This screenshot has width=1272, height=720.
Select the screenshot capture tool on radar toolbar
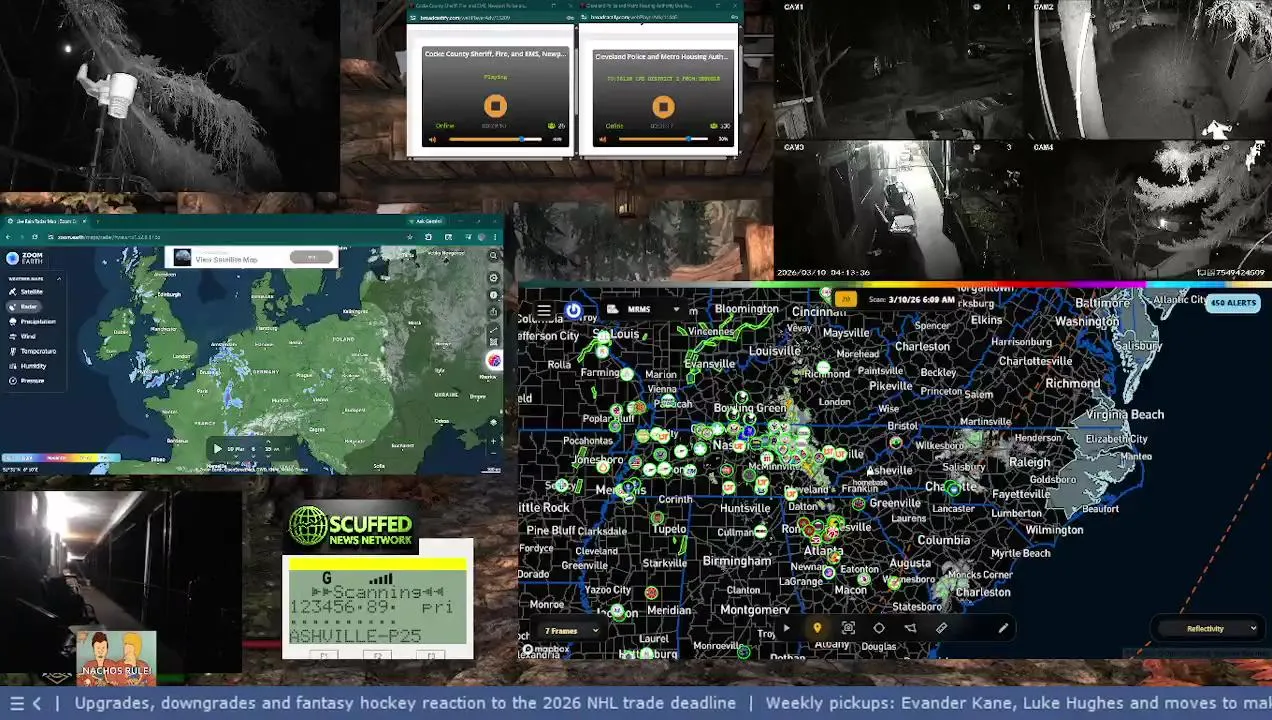tap(848, 628)
